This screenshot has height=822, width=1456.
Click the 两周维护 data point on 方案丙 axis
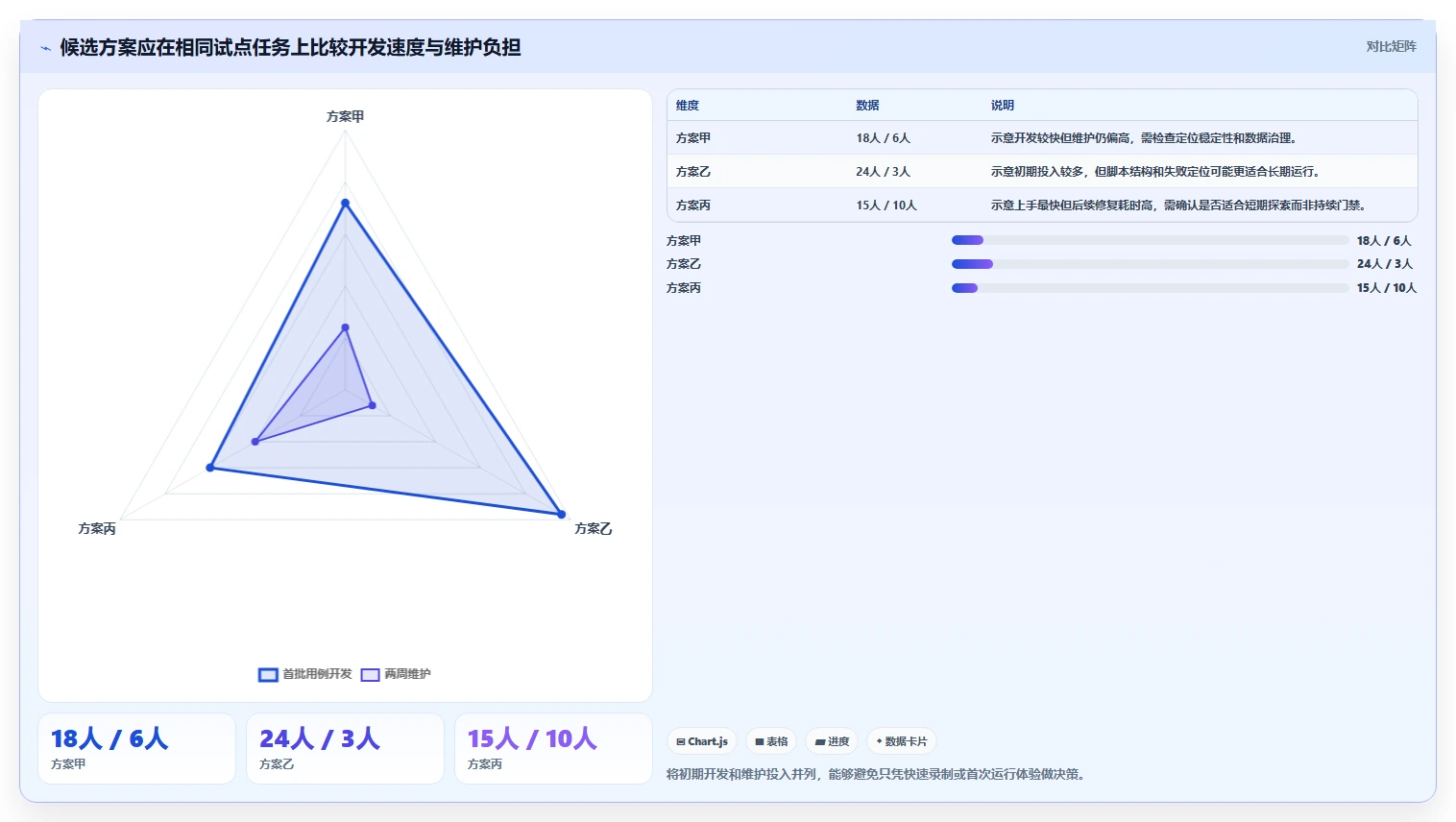[x=255, y=442]
